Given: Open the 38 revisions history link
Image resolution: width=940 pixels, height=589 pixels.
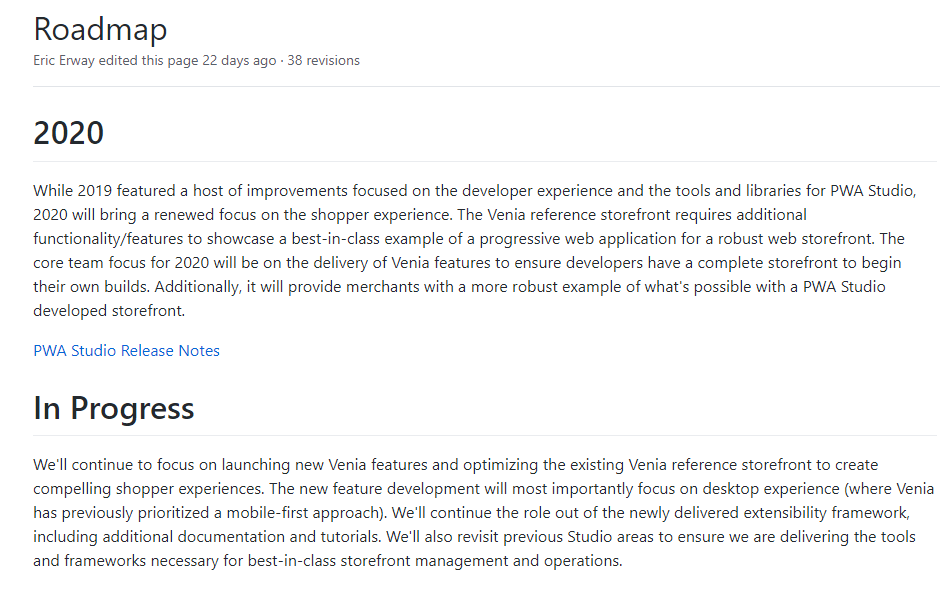Looking at the screenshot, I should (x=323, y=61).
